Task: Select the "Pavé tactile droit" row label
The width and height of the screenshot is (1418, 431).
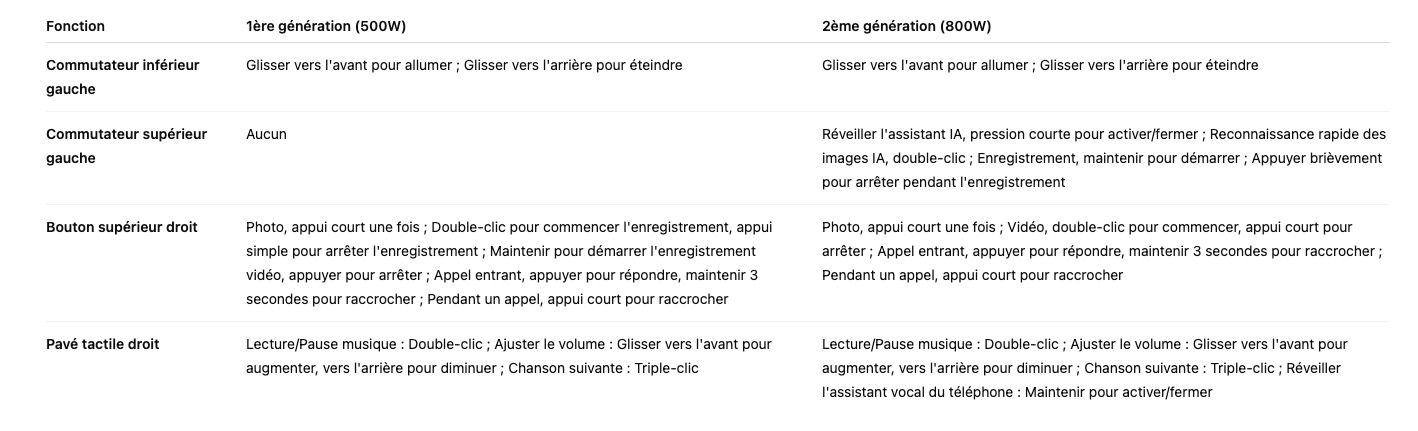Action: (102, 344)
